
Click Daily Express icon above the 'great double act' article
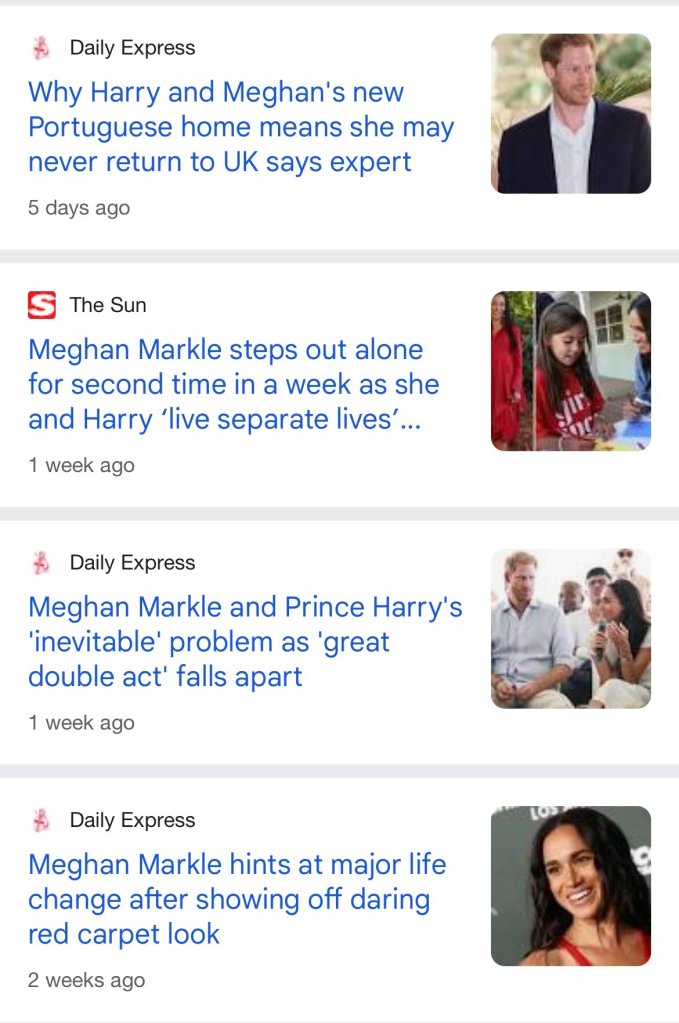[x=41, y=563]
